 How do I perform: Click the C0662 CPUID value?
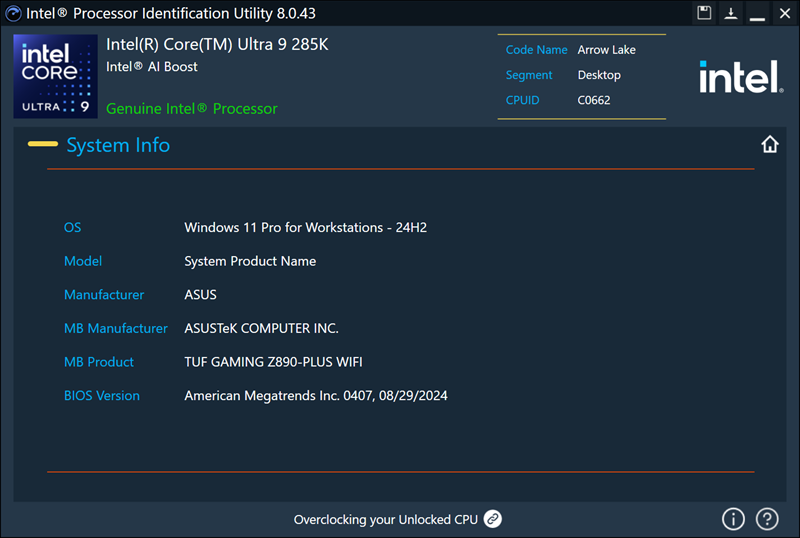594,100
